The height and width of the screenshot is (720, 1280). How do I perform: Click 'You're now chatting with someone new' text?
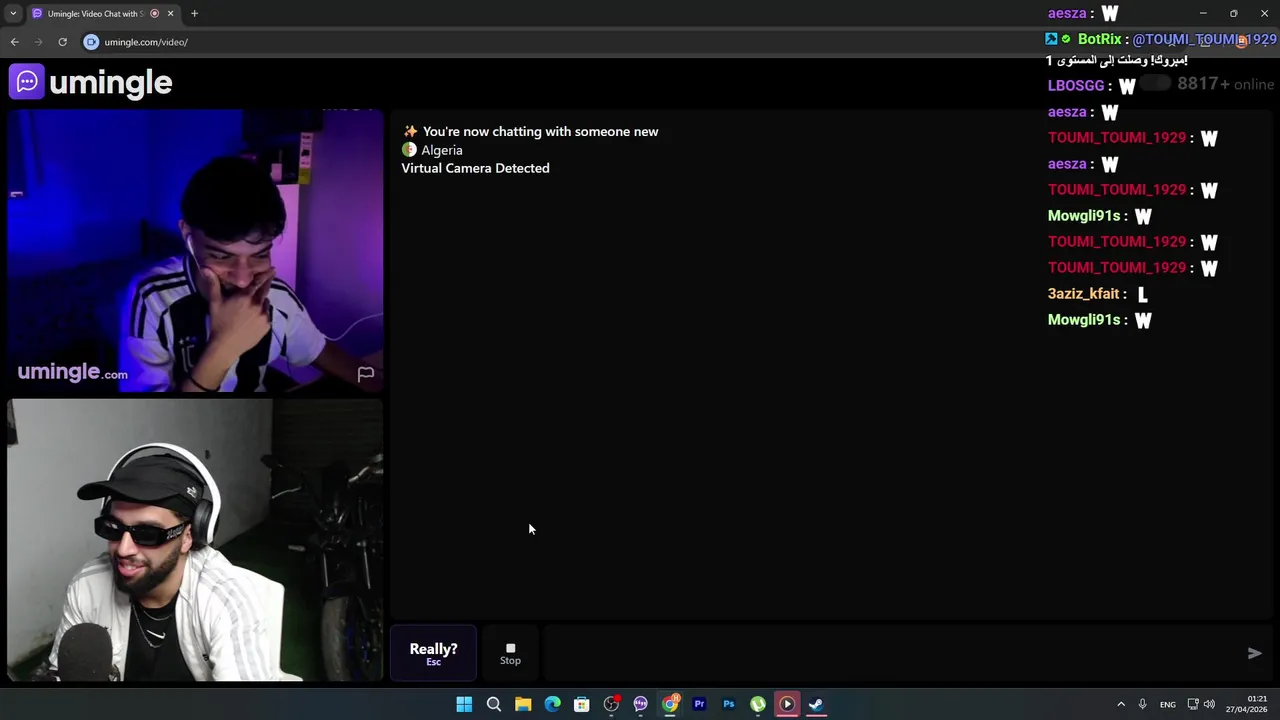540,131
